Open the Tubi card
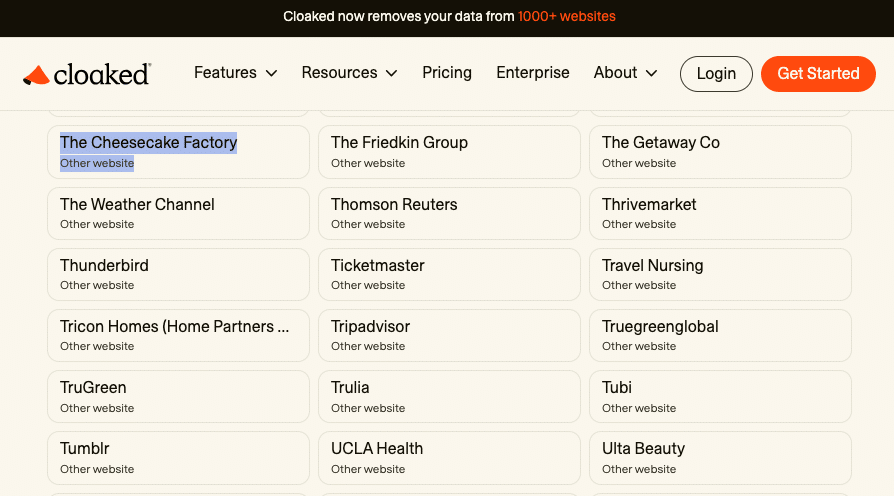The width and height of the screenshot is (894, 496). [x=720, y=397]
